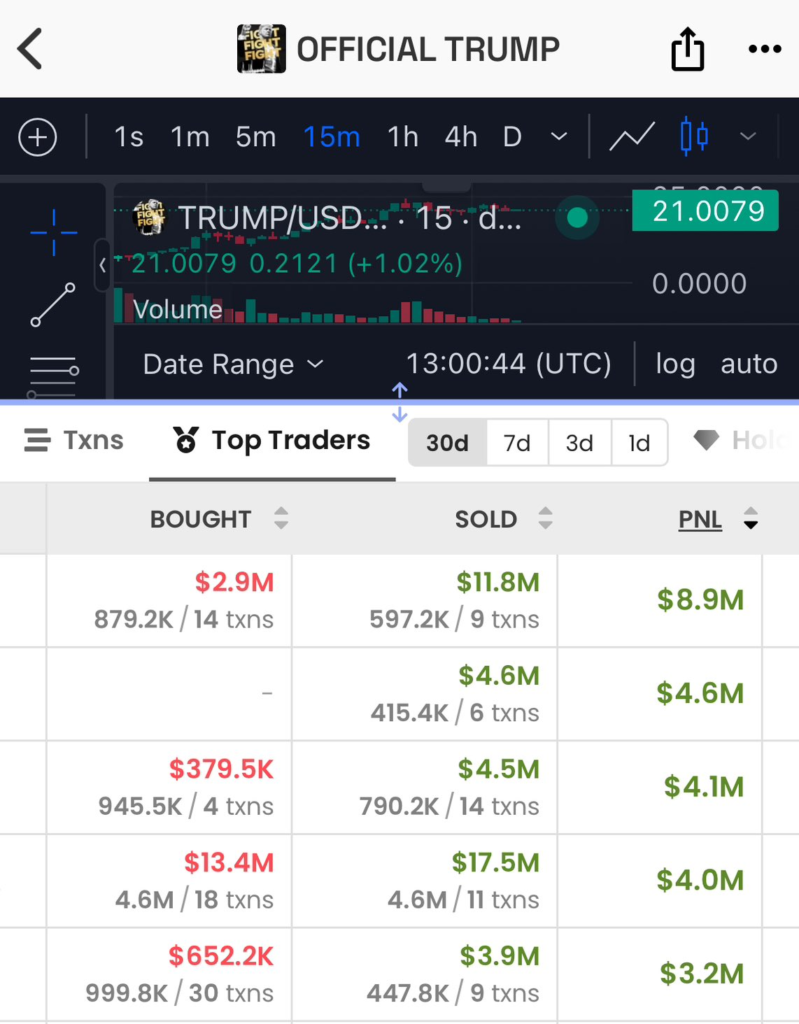Click 415.4K / 6 txns detail

coord(455,713)
